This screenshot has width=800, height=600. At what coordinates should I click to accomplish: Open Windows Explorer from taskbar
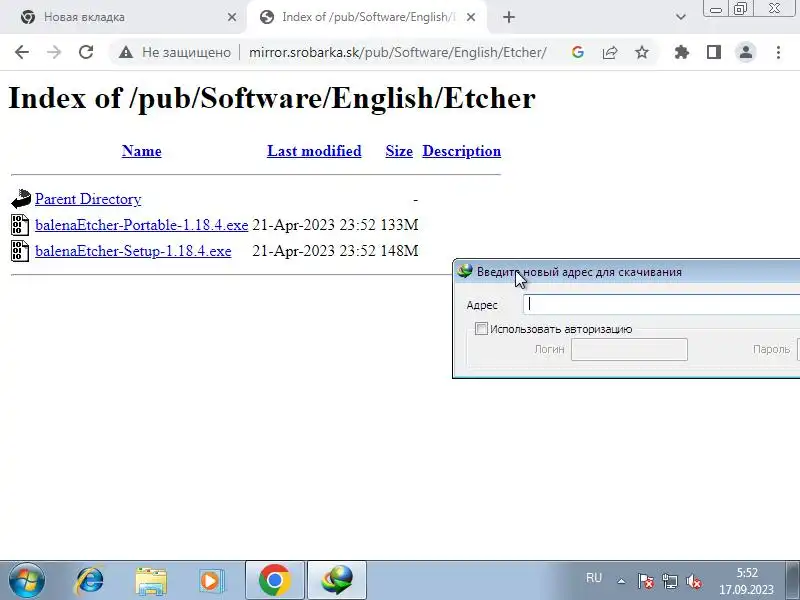pos(151,581)
